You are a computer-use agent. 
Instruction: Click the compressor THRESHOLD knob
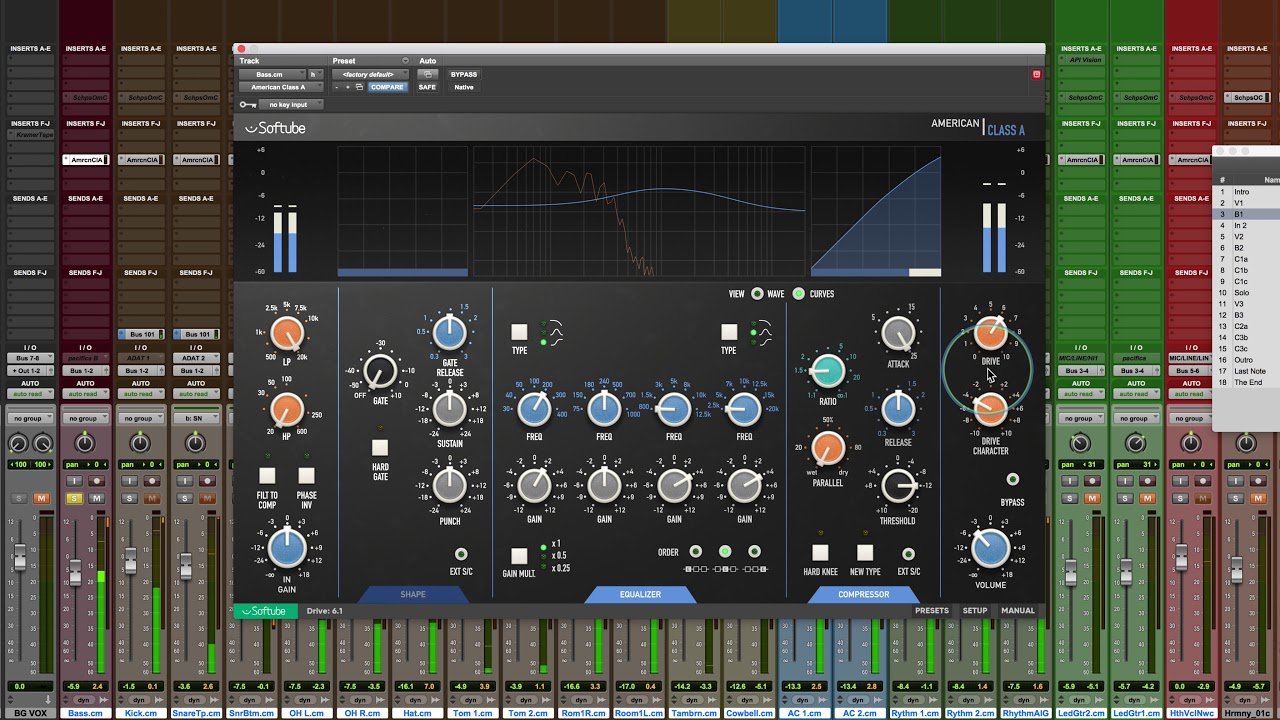coord(898,486)
